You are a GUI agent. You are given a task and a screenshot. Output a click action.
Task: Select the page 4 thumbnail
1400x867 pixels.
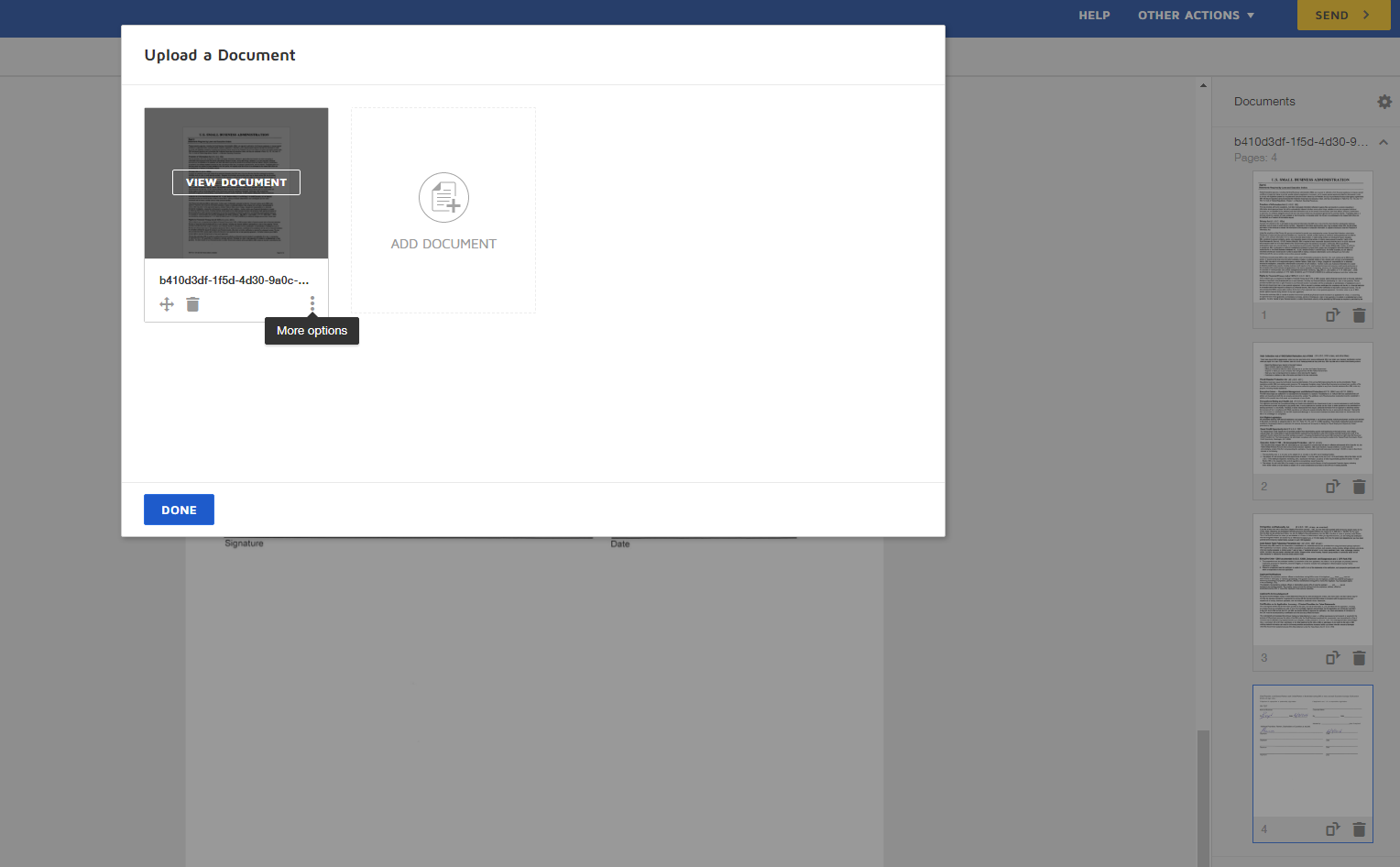point(1313,752)
